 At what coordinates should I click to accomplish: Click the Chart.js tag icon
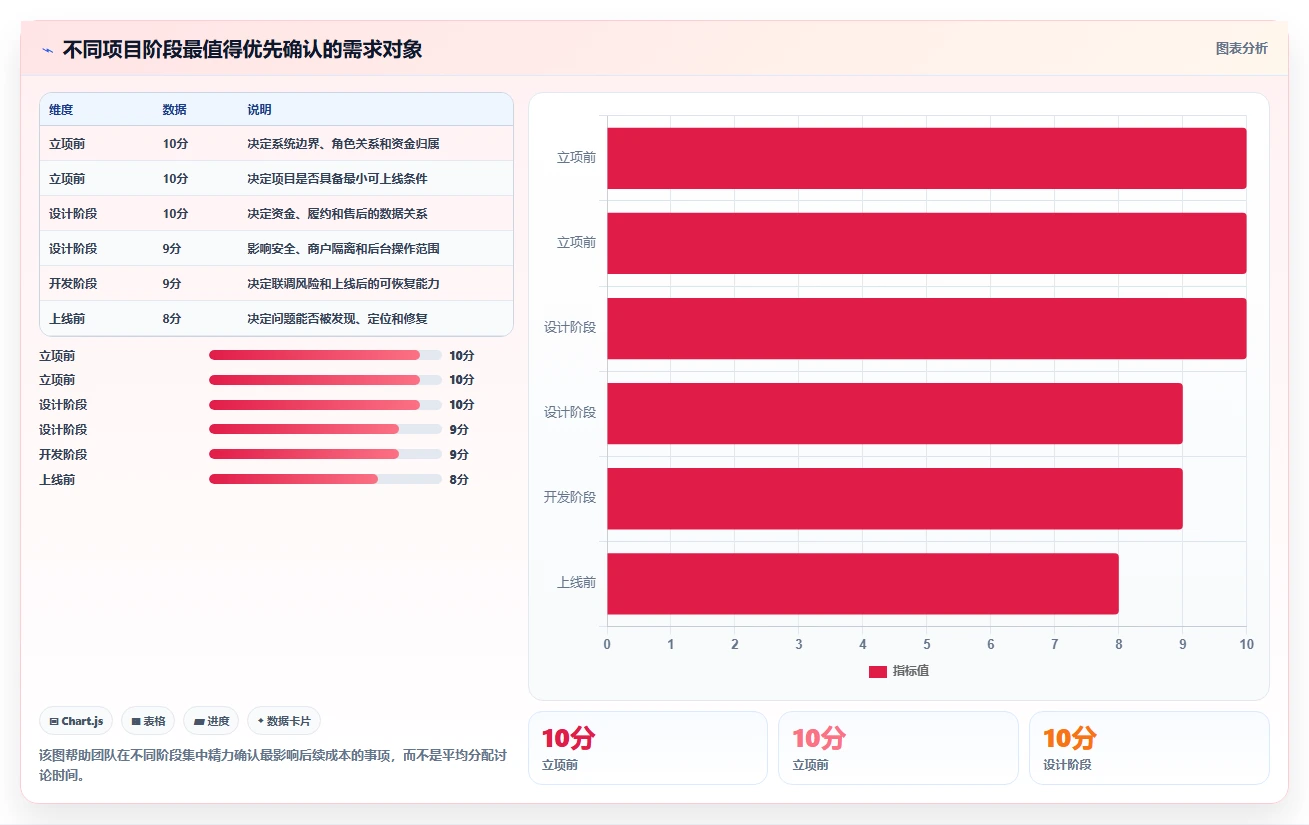[53, 721]
